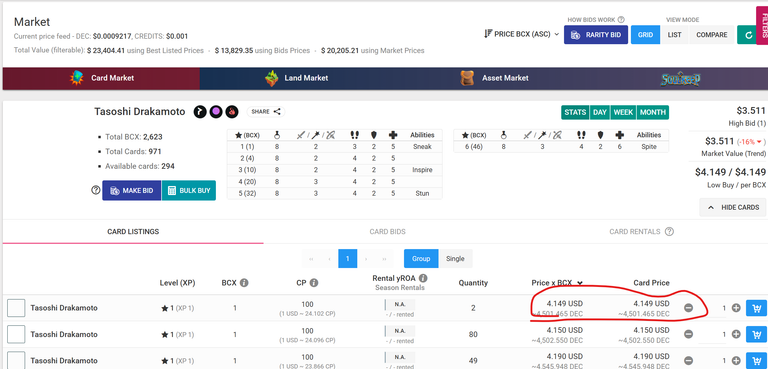Go to previous page of listings
Viewport: 768px width, 369px height.
coord(329,258)
